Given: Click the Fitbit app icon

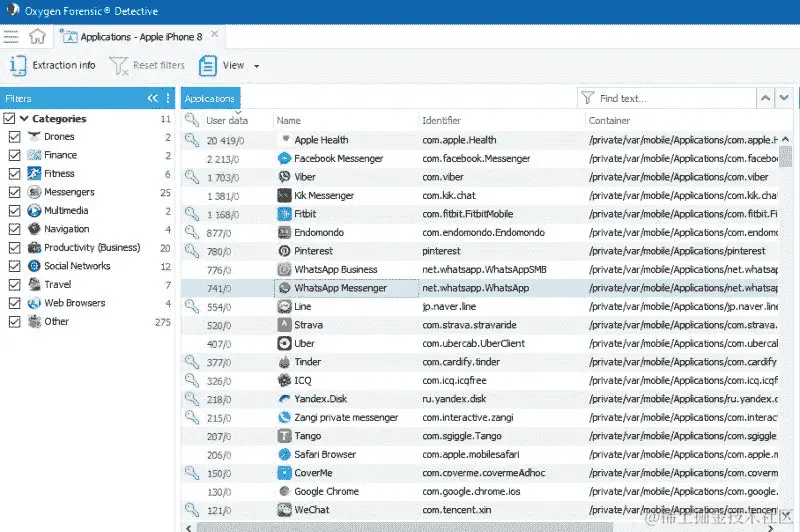Looking at the screenshot, I should pos(284,214).
